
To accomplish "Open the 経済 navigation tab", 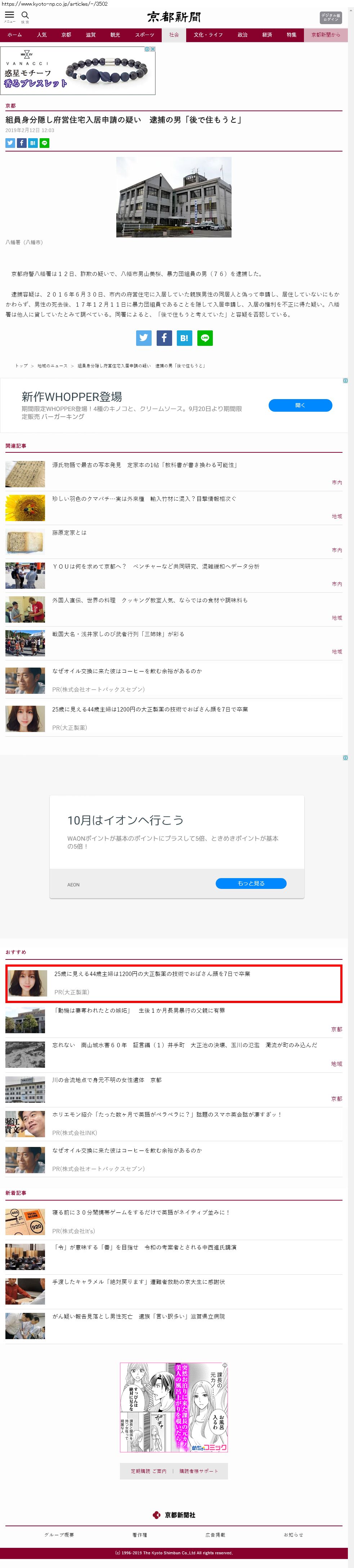I will [x=267, y=35].
